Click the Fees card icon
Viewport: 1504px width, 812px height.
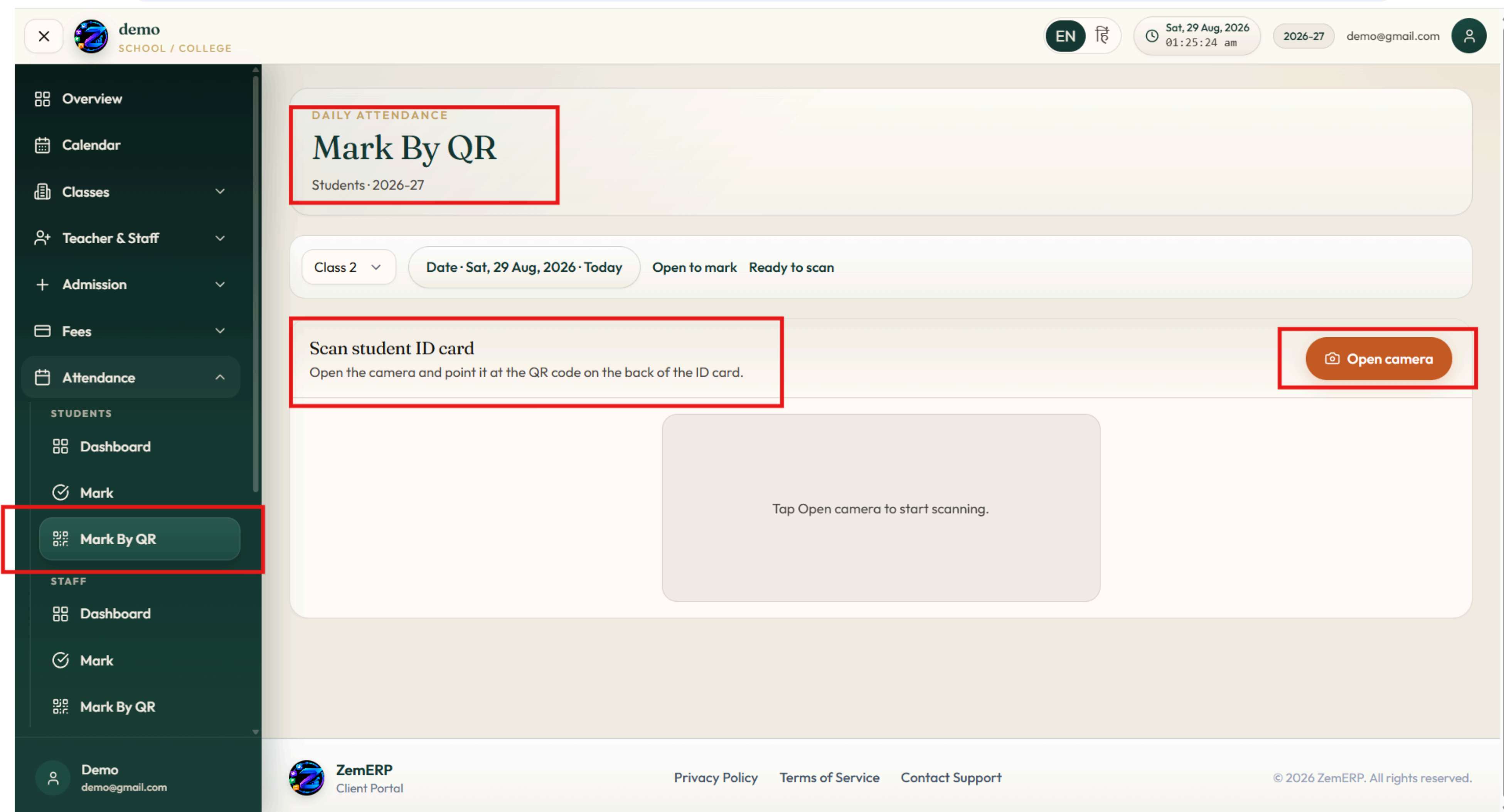(42, 331)
